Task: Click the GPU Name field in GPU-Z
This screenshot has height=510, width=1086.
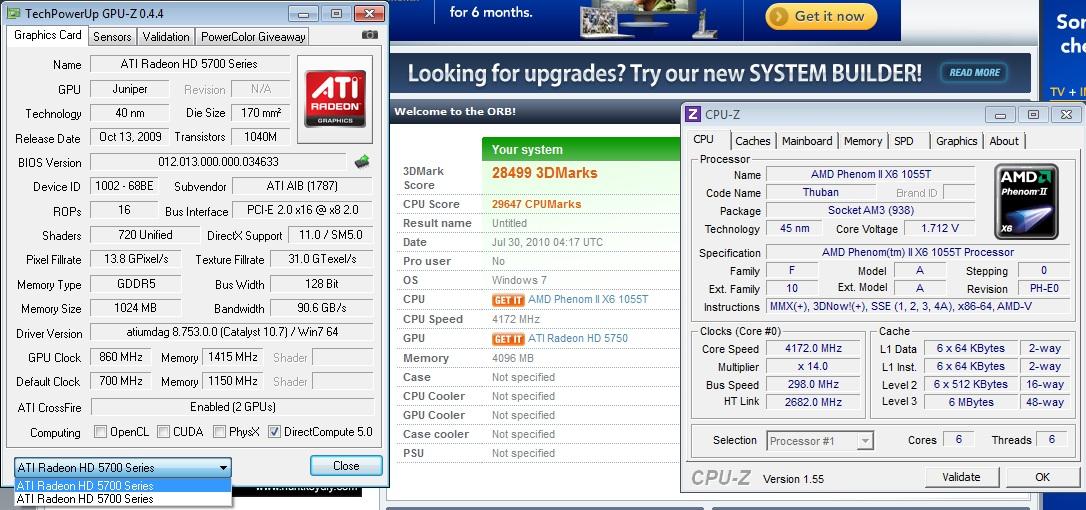Action: click(x=190, y=64)
